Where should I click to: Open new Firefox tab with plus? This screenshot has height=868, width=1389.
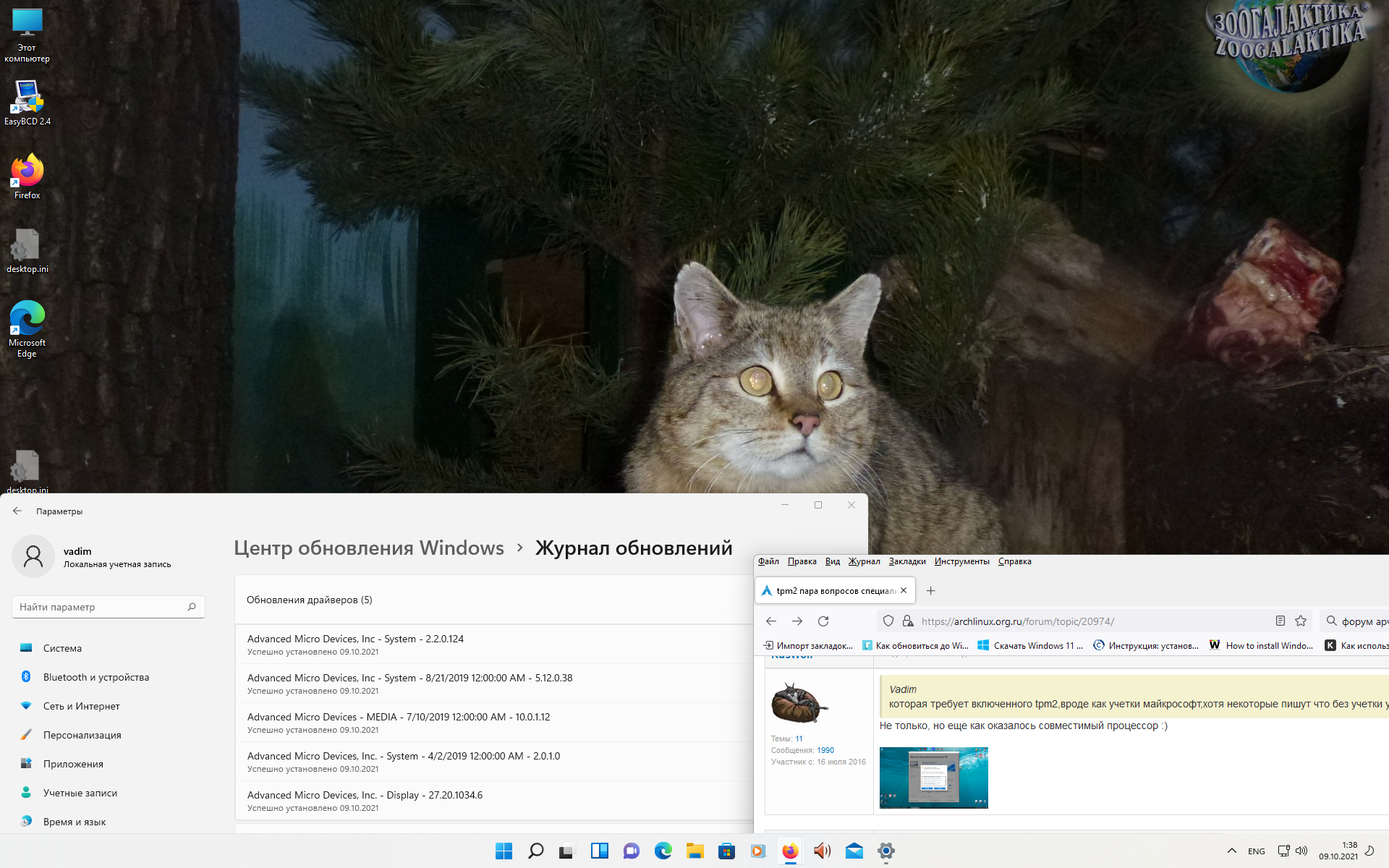(931, 591)
